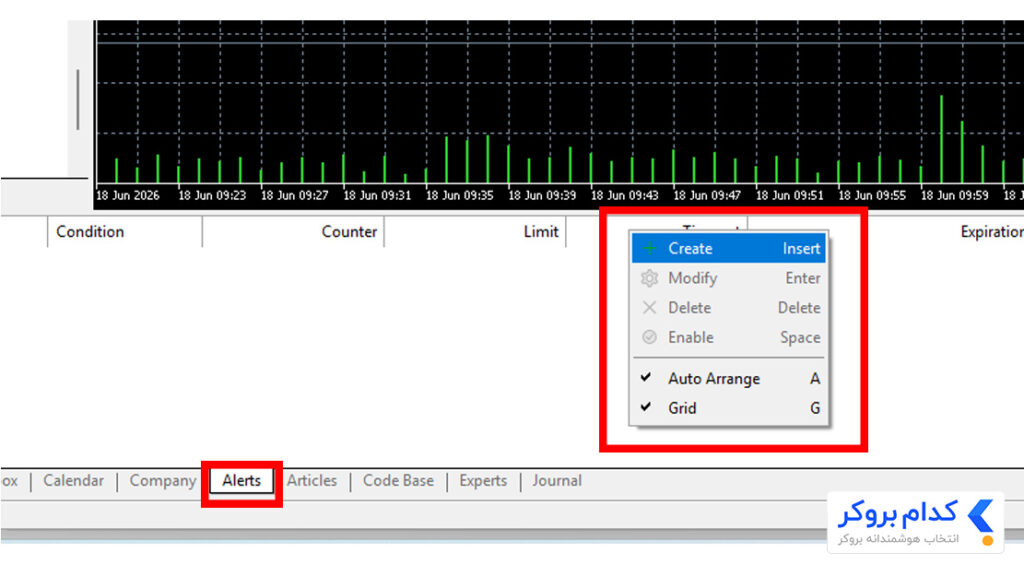Image resolution: width=1024 pixels, height=576 pixels.
Task: Click the Condition column header
Action: 125,232
